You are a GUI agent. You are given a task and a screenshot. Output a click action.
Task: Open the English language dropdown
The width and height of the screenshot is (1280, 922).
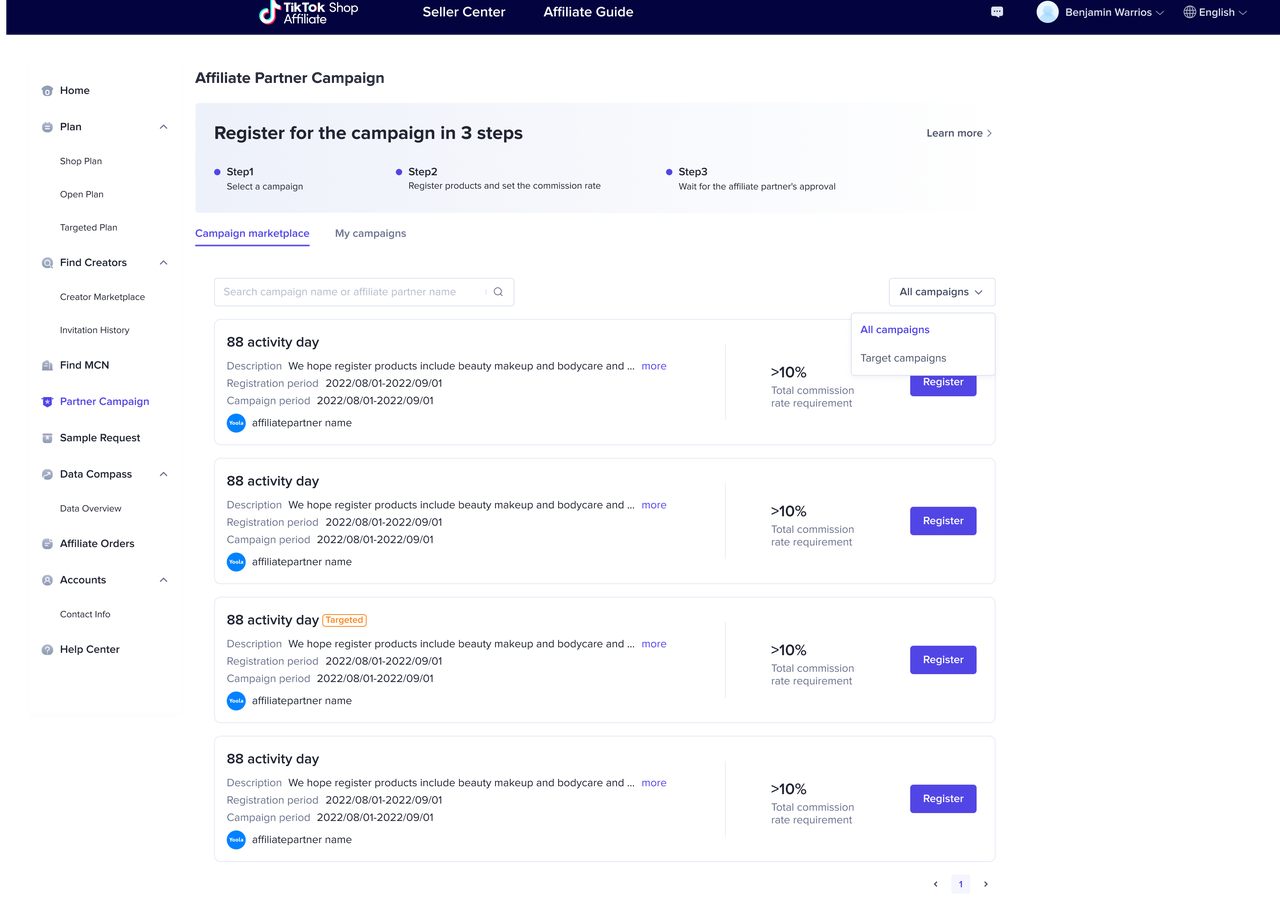click(1215, 13)
